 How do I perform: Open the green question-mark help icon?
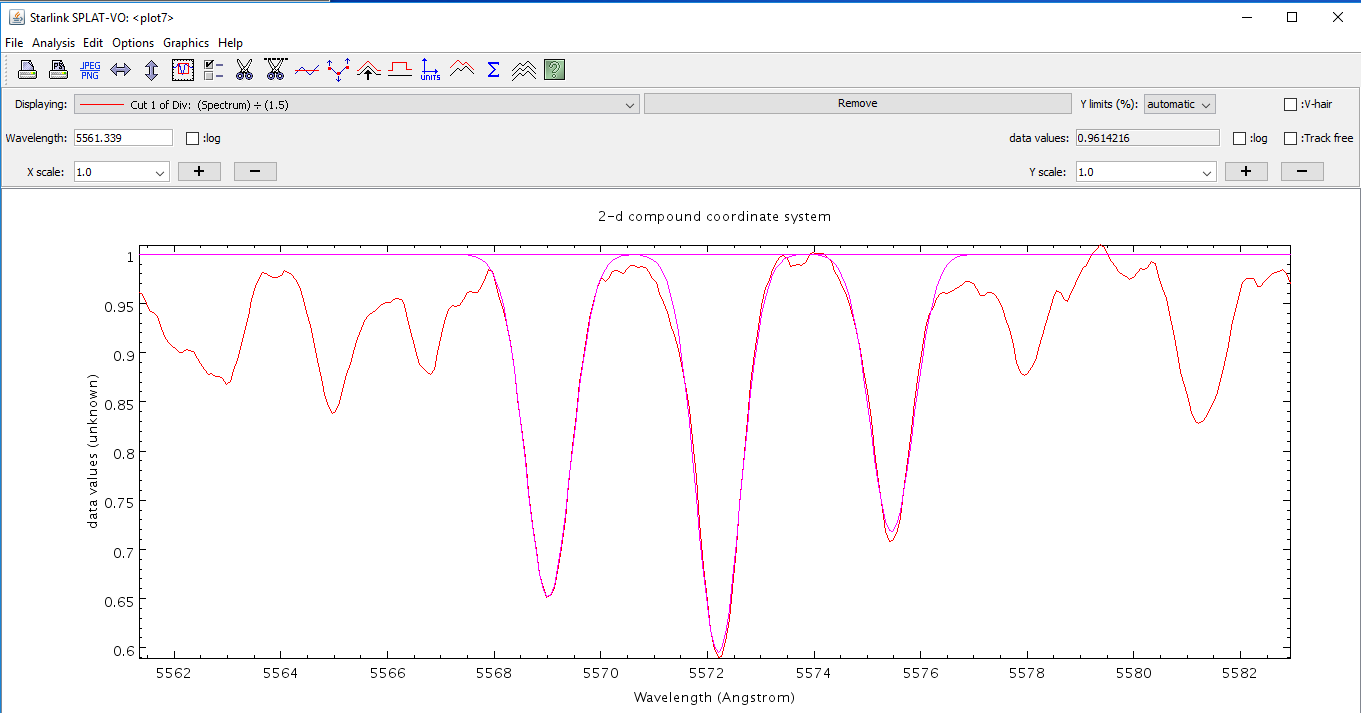(x=555, y=70)
